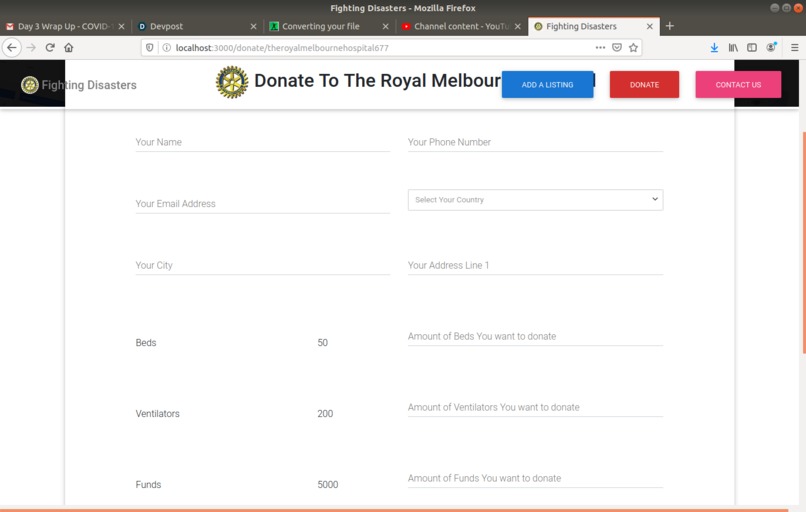
Task: Focus the Your Phone Number field
Action: click(535, 142)
